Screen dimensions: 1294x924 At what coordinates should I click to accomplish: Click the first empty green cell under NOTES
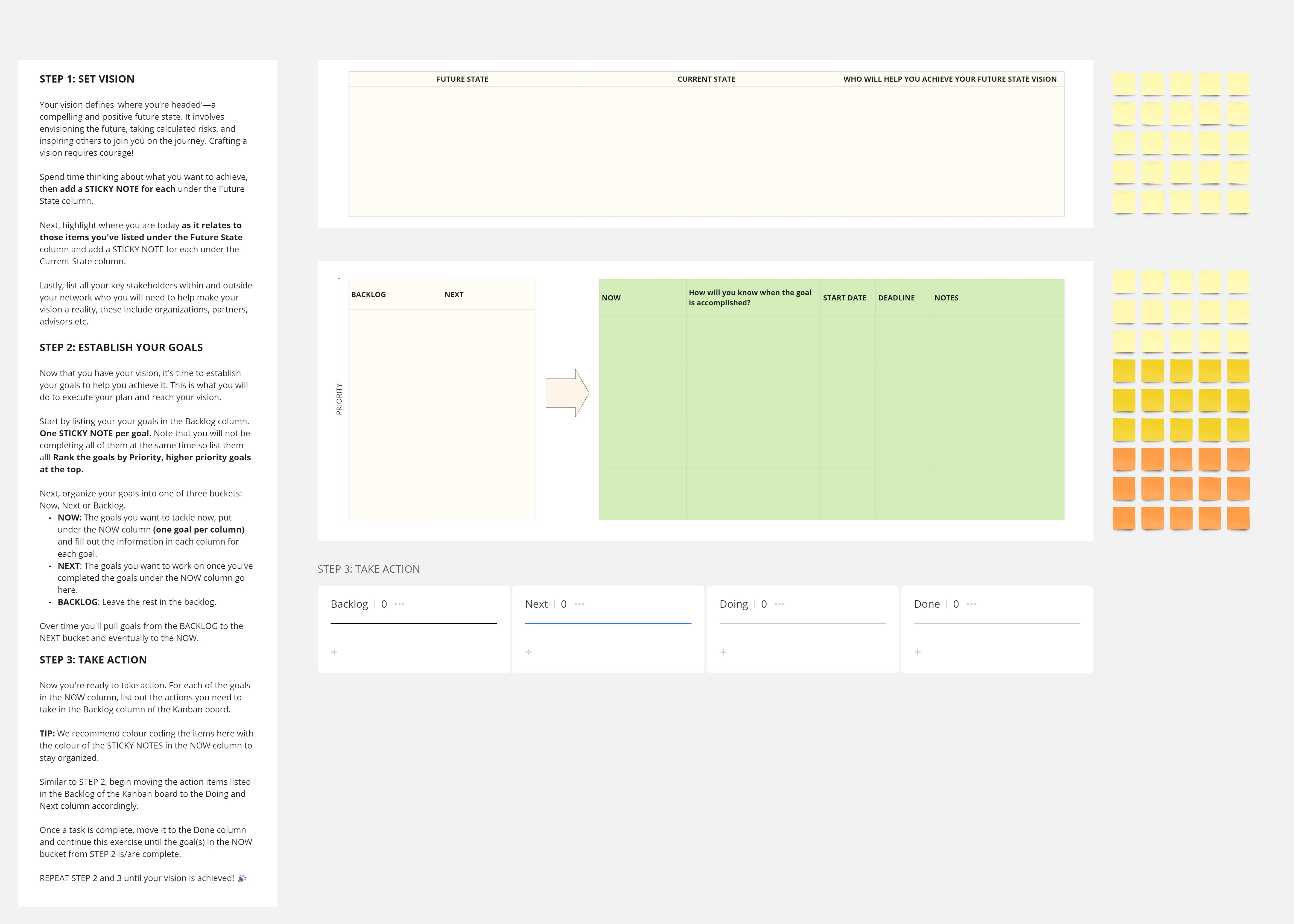tap(998, 341)
